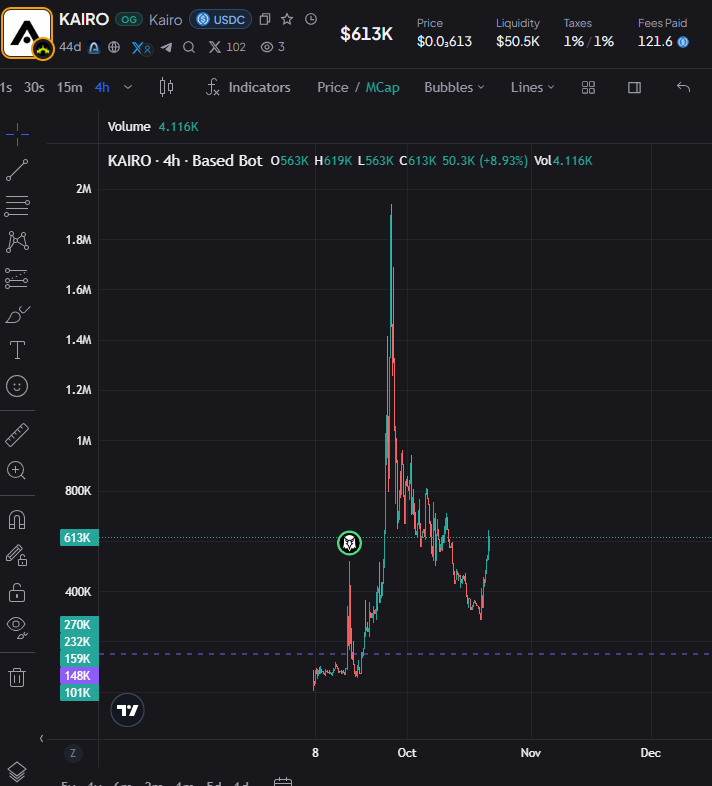Image resolution: width=712 pixels, height=786 pixels.
Task: Copy the KAIRO contract address
Action: (265, 20)
